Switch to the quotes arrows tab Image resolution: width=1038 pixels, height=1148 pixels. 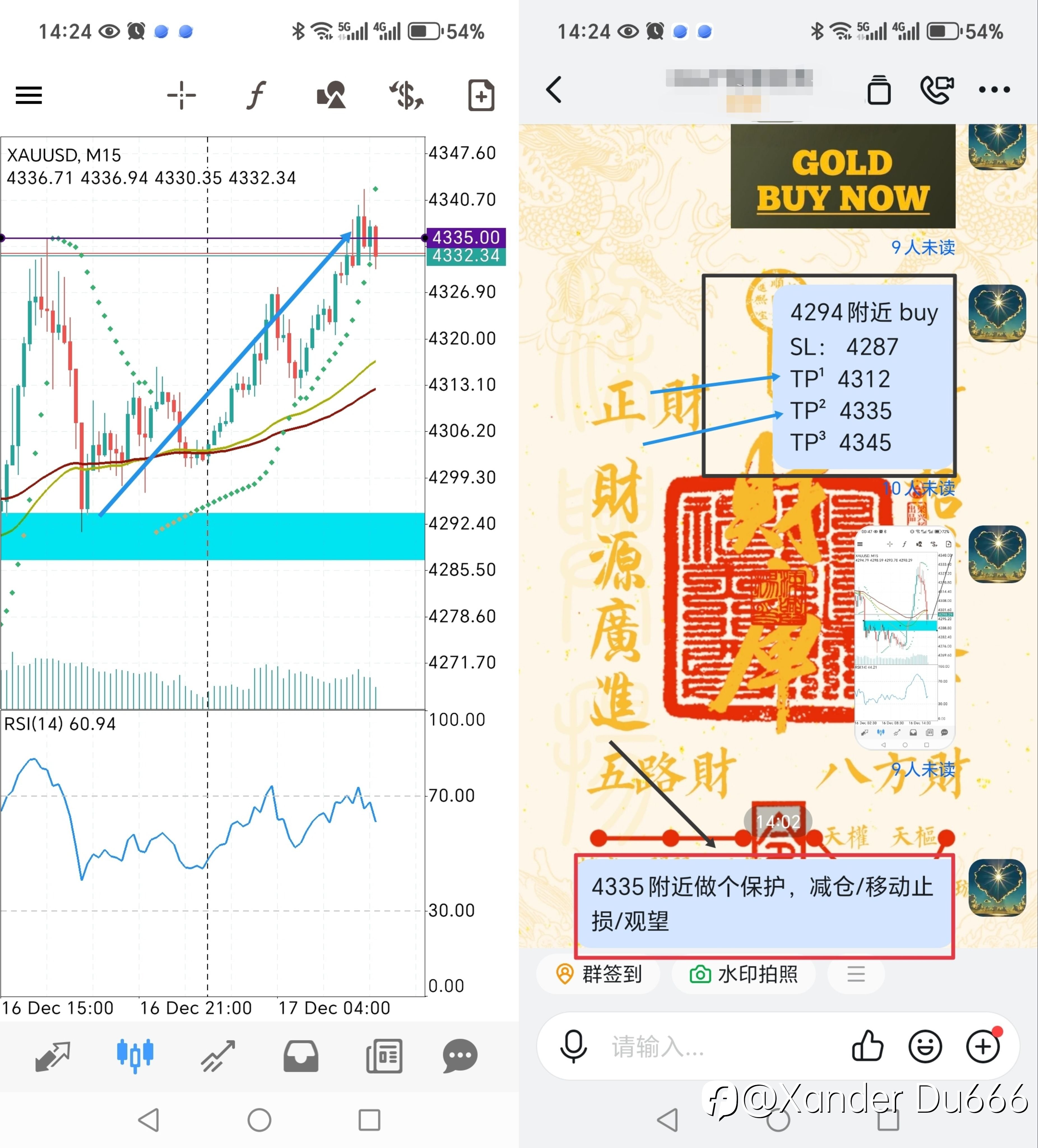(x=52, y=1056)
